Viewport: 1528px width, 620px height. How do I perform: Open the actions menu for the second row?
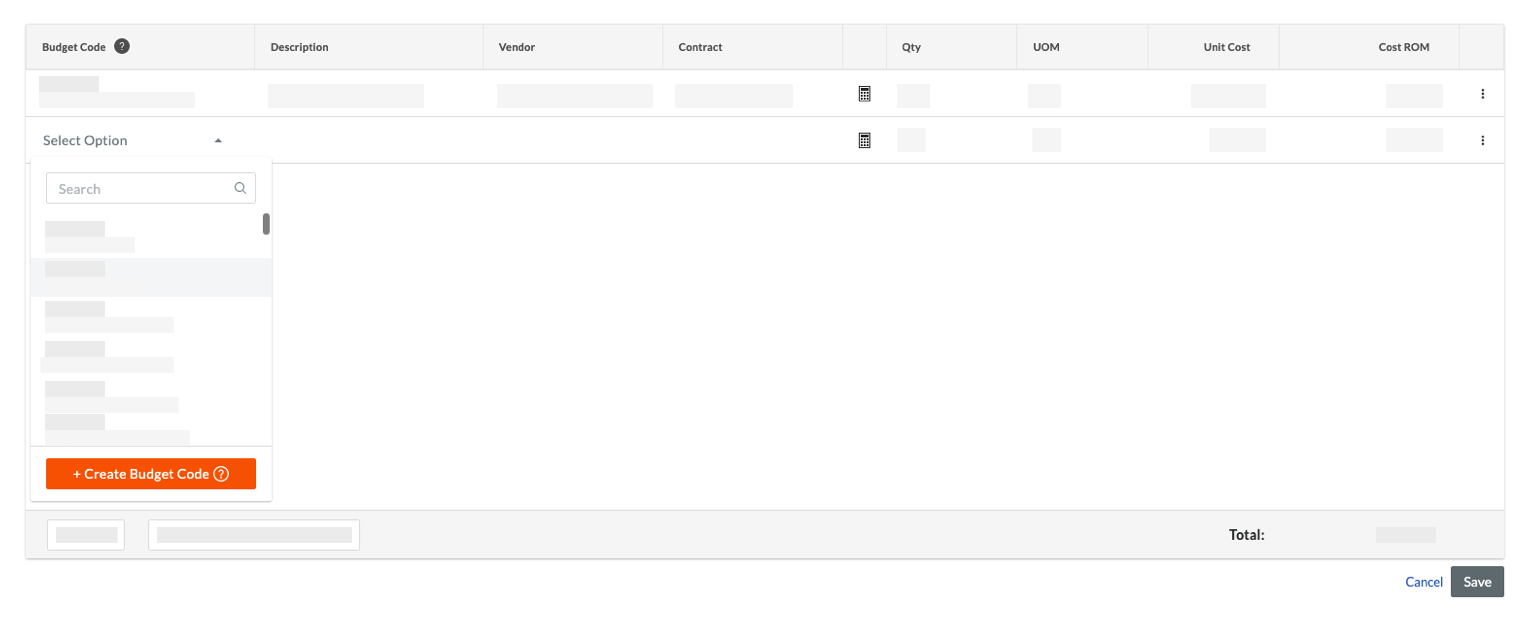tap(1482, 140)
